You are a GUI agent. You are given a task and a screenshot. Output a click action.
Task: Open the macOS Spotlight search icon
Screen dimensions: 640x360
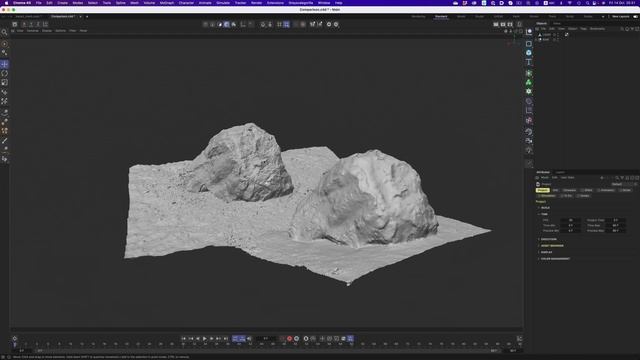tap(587, 3)
